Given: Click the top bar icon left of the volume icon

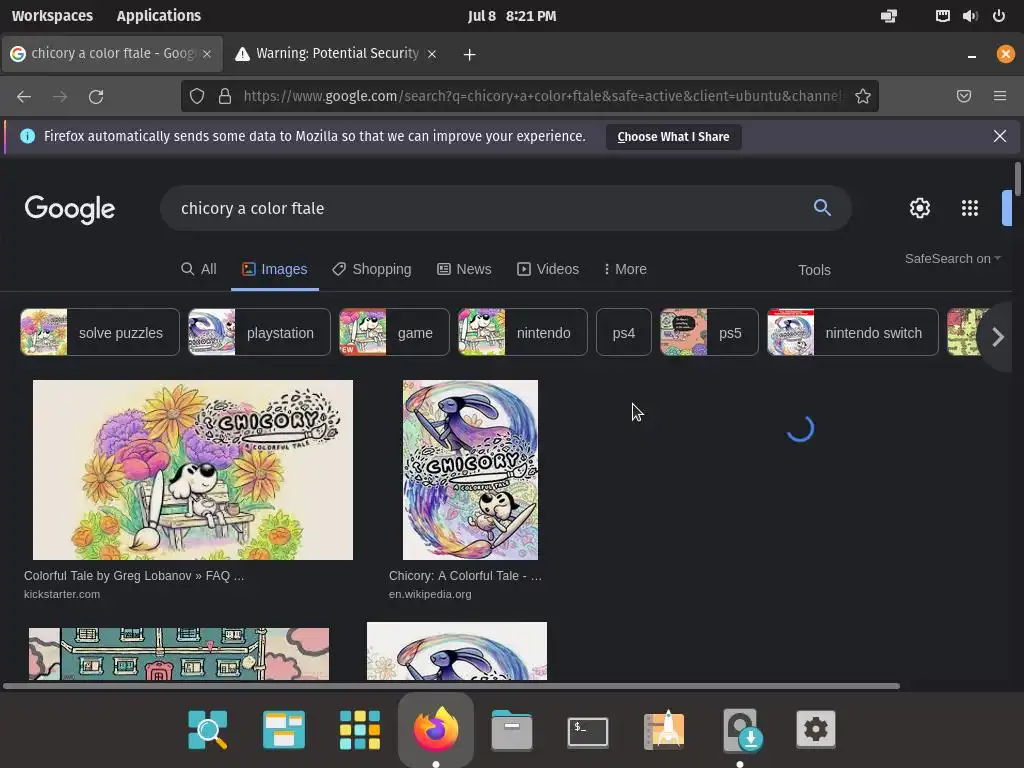Looking at the screenshot, I should point(942,16).
